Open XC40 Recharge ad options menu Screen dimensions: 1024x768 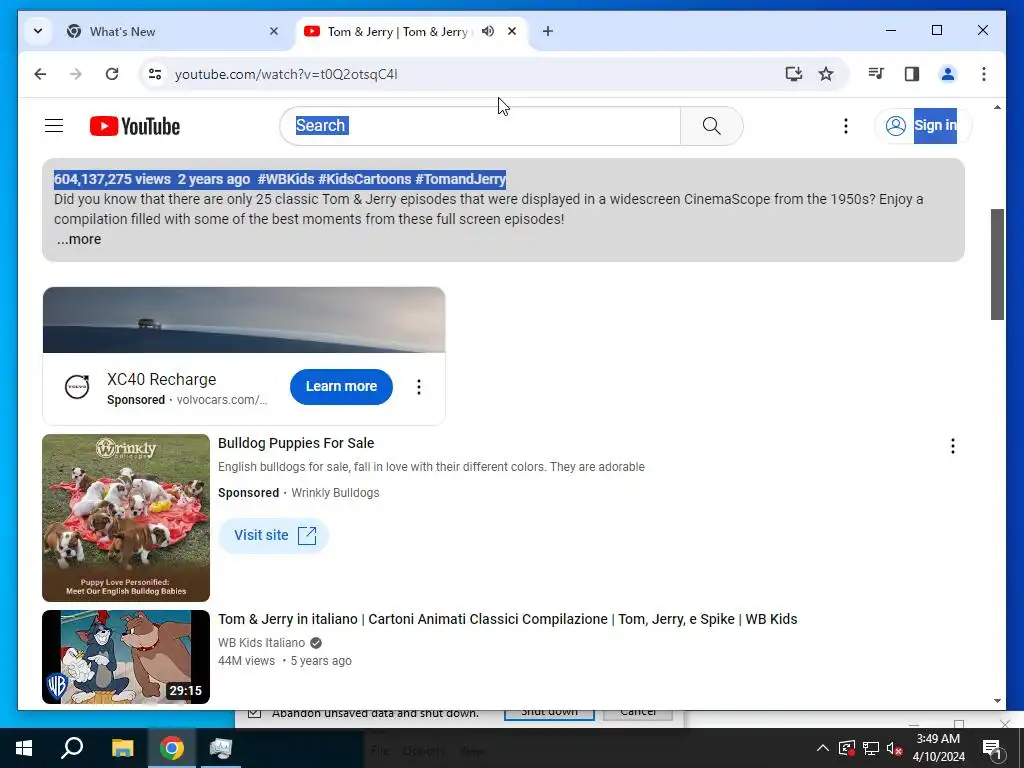[x=419, y=387]
